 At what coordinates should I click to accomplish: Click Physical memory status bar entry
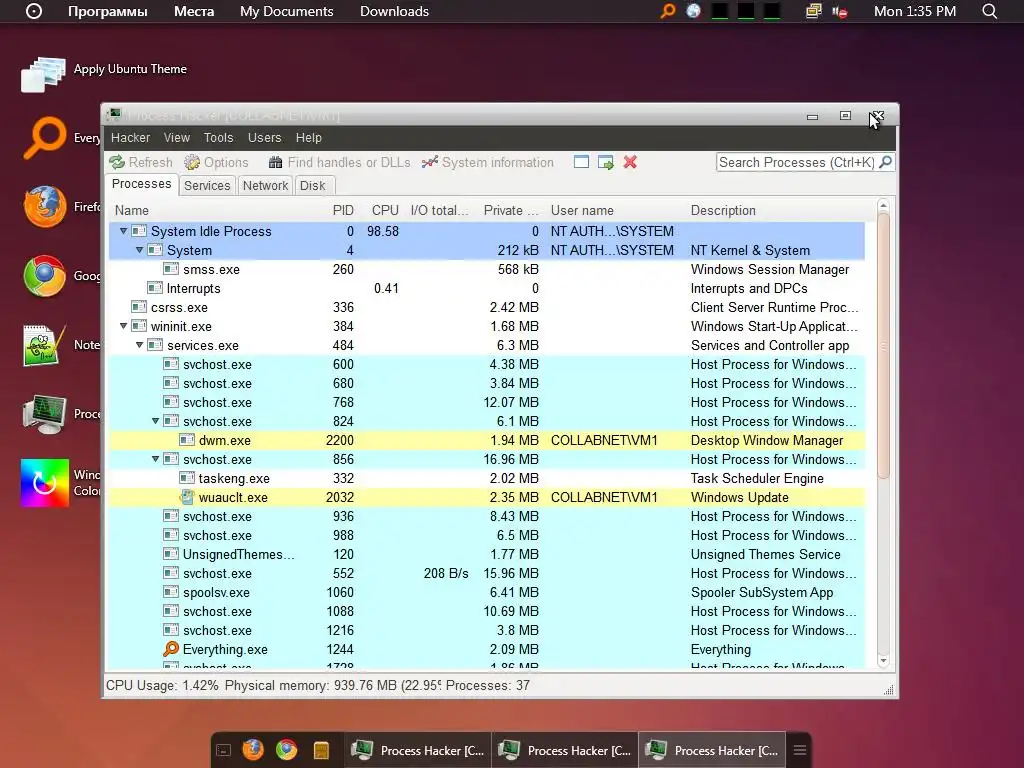coord(332,685)
